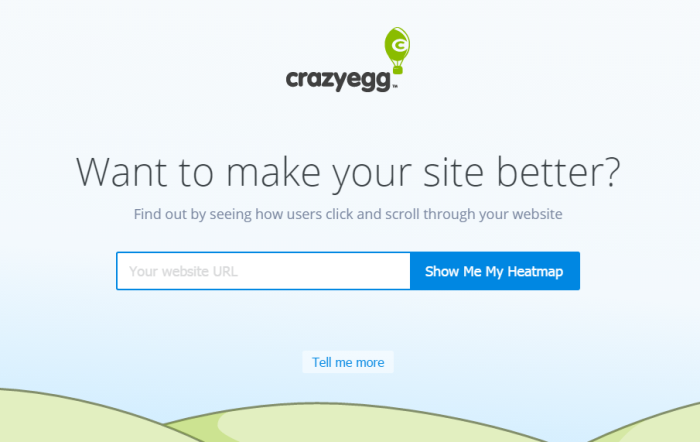
Task: Click the balloon's small green basket
Action: pos(398,69)
